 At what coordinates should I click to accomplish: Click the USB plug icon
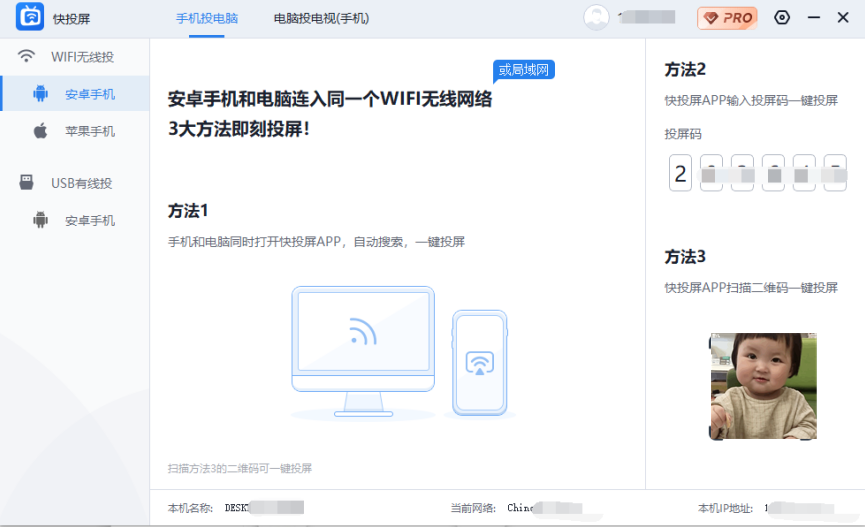26,182
